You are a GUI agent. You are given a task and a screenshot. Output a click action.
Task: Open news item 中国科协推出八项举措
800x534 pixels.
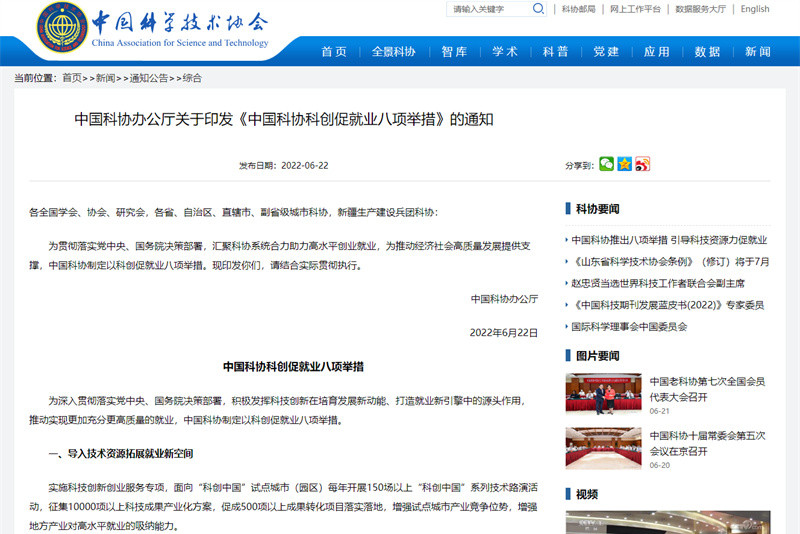coord(669,240)
